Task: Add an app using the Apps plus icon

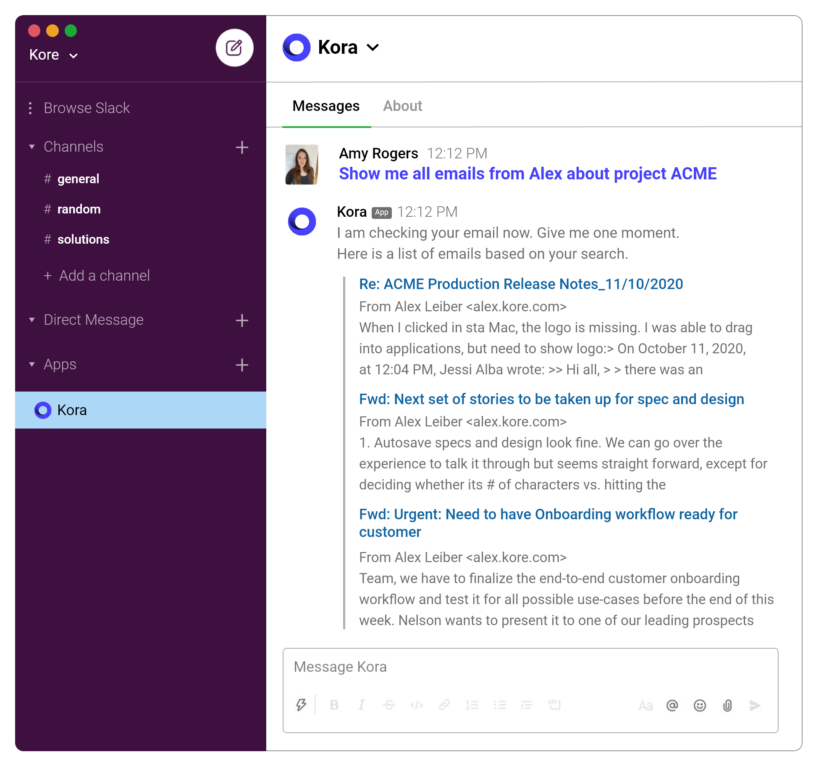Action: coord(241,365)
